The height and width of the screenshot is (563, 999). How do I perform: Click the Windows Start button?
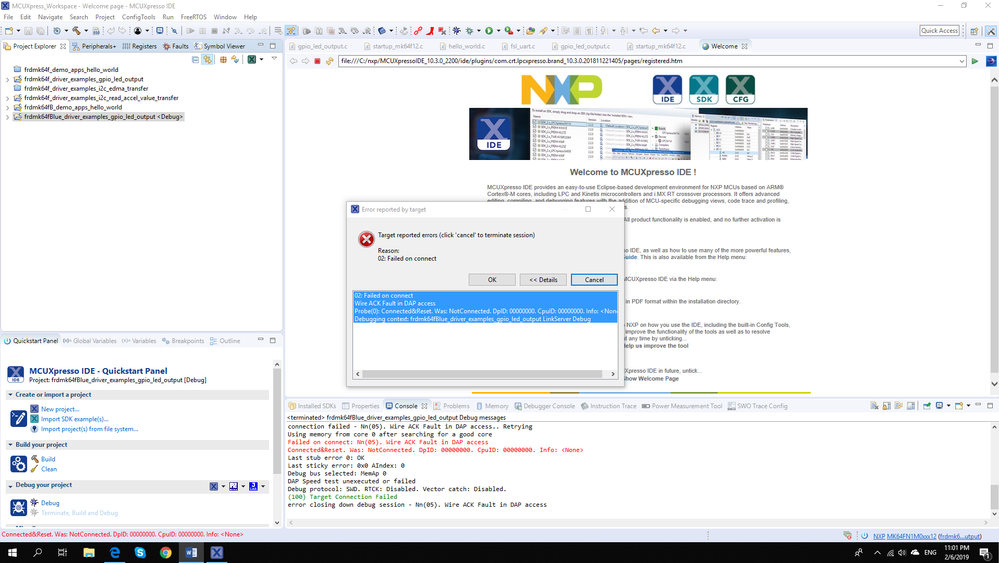(11, 552)
